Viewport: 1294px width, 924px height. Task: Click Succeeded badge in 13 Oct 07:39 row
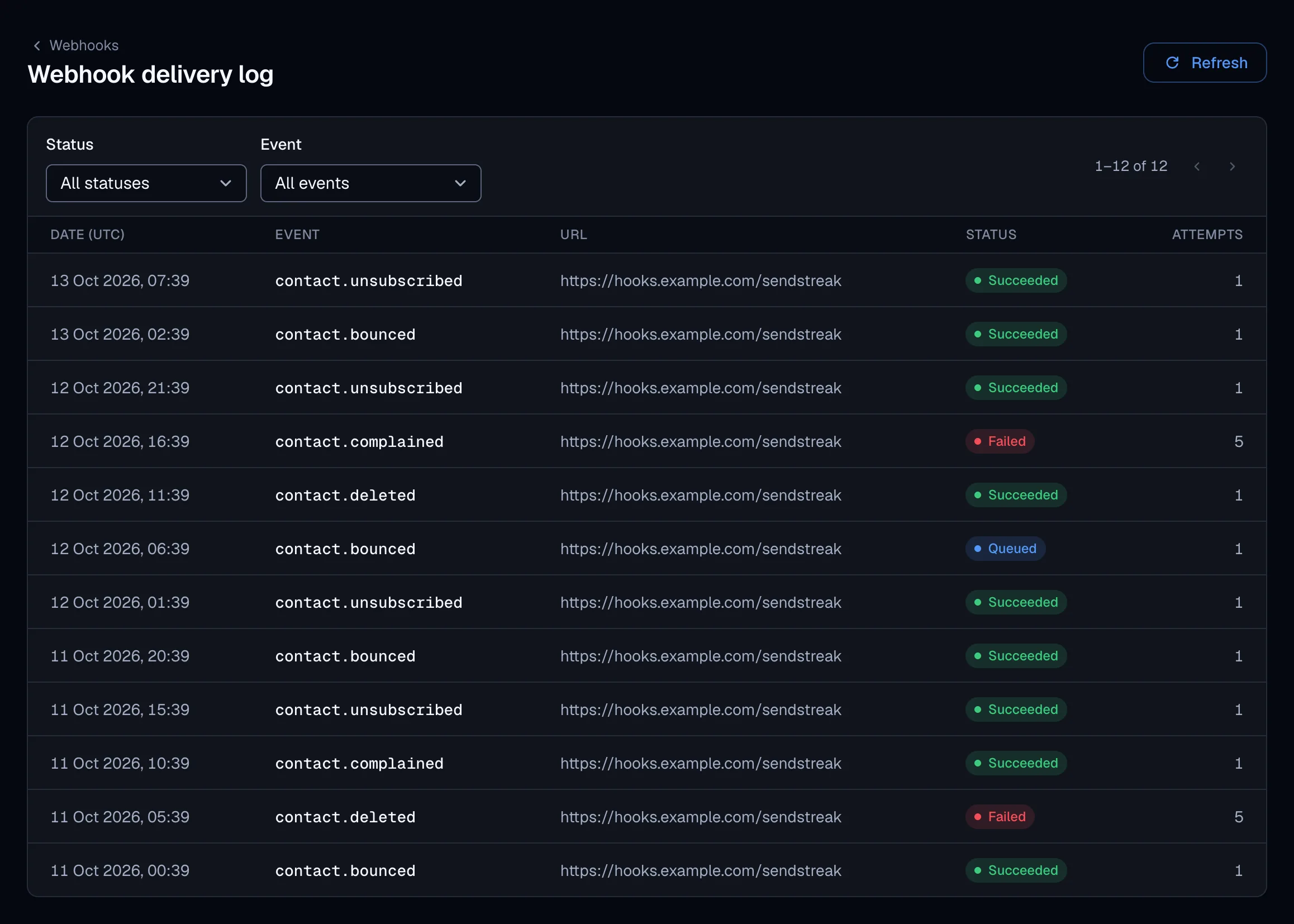(x=1016, y=280)
